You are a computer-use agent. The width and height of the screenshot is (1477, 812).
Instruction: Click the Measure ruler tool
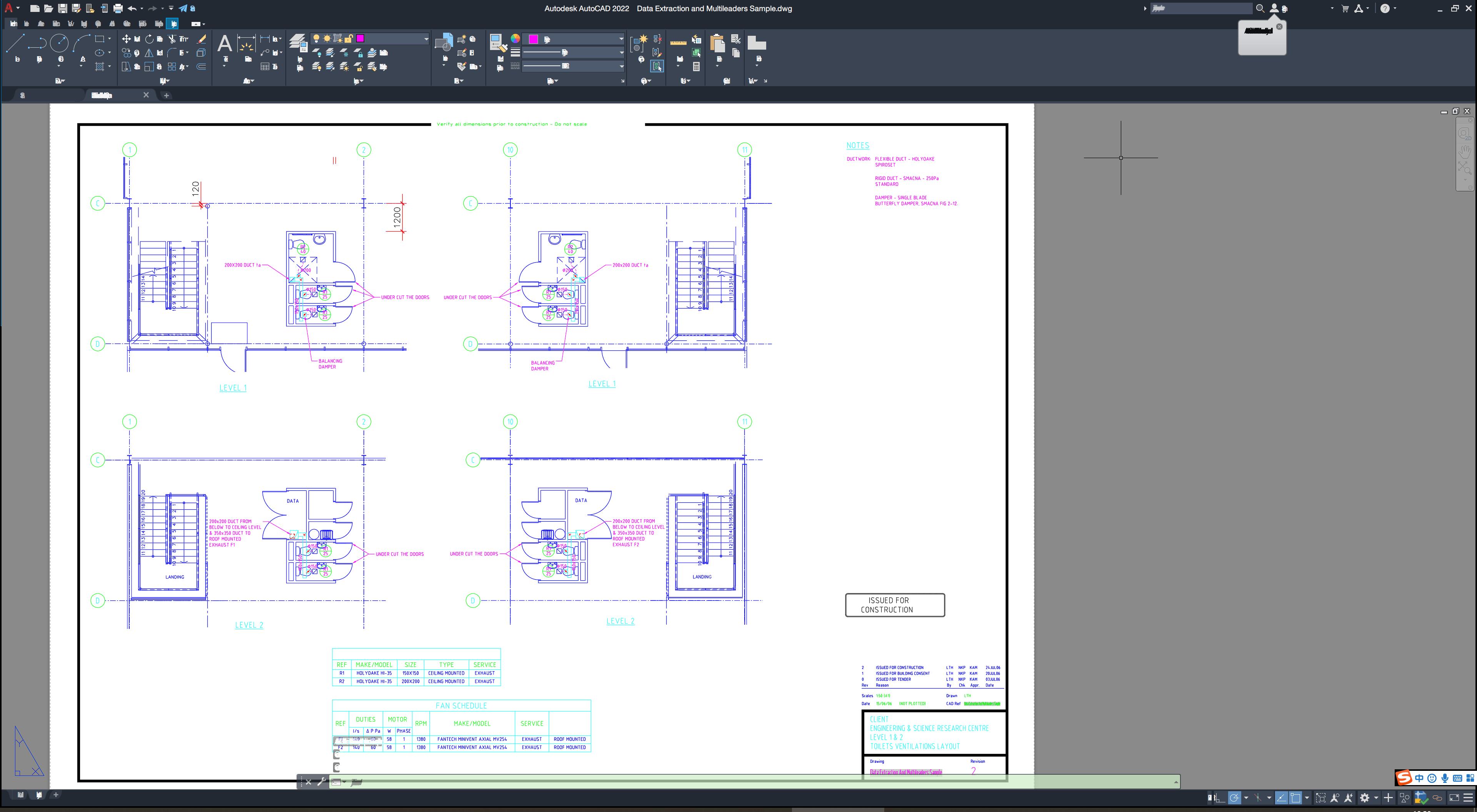tap(678, 42)
